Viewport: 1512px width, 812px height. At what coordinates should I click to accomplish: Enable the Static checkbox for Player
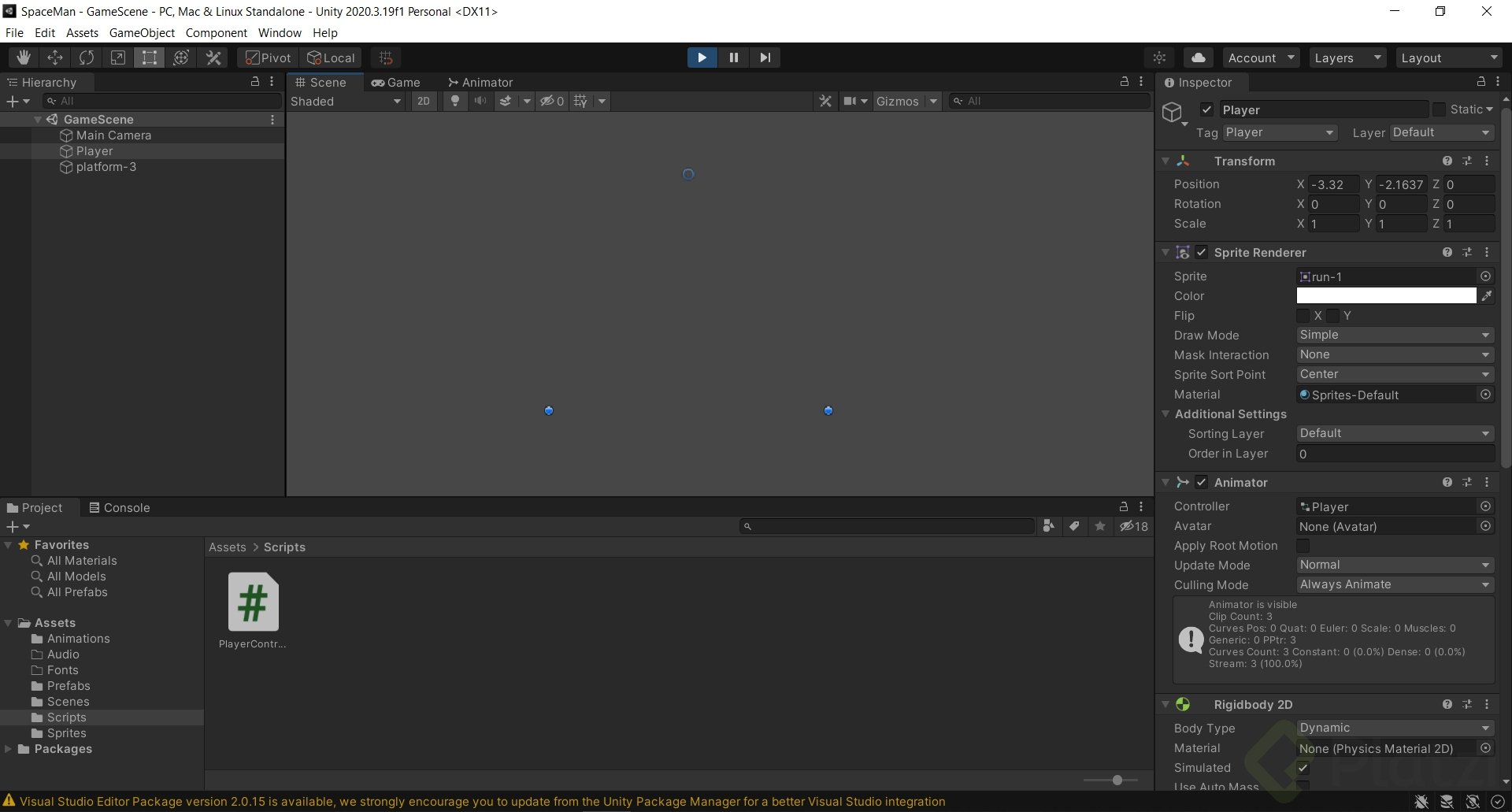pos(1440,109)
